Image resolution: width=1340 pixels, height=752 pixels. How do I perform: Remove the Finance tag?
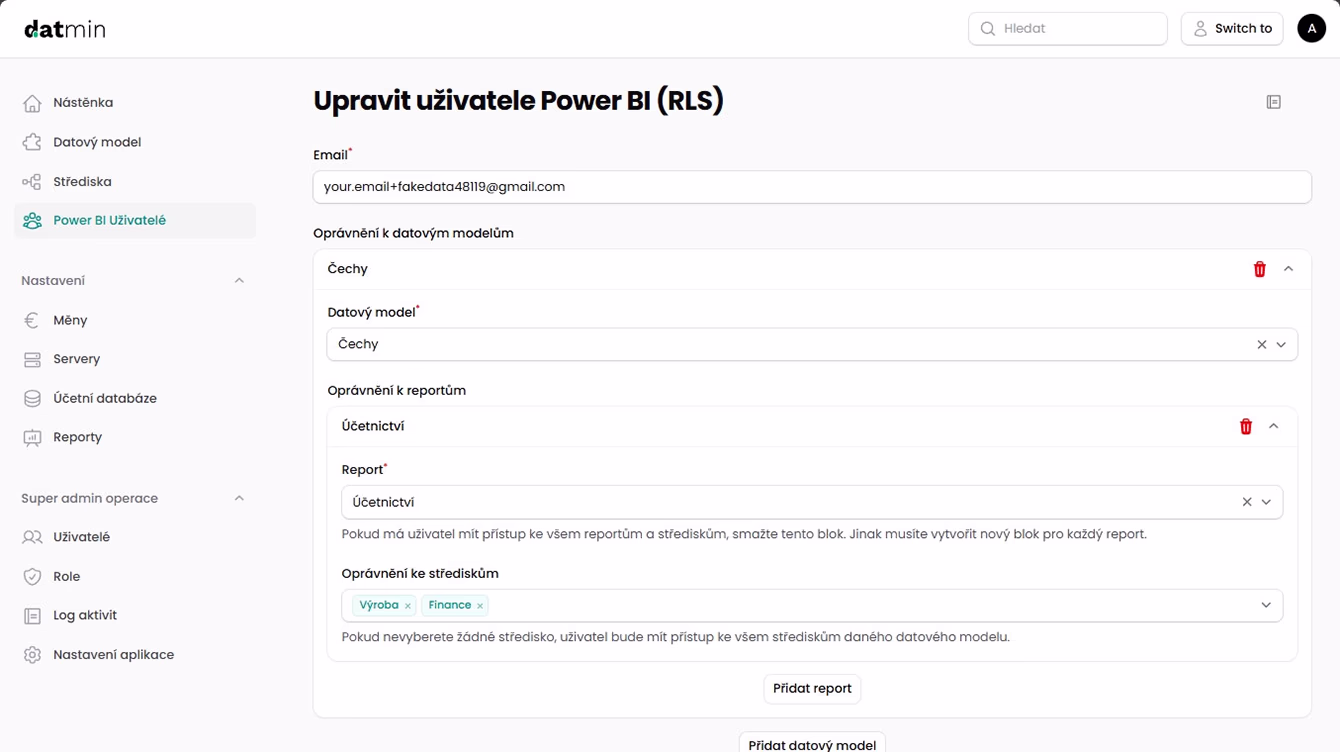(x=480, y=606)
